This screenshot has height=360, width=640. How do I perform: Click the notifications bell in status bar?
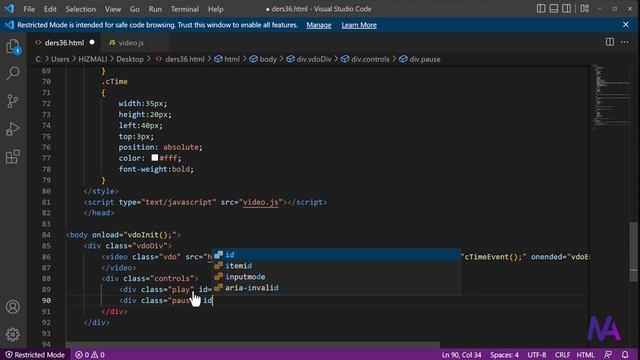click(x=625, y=354)
